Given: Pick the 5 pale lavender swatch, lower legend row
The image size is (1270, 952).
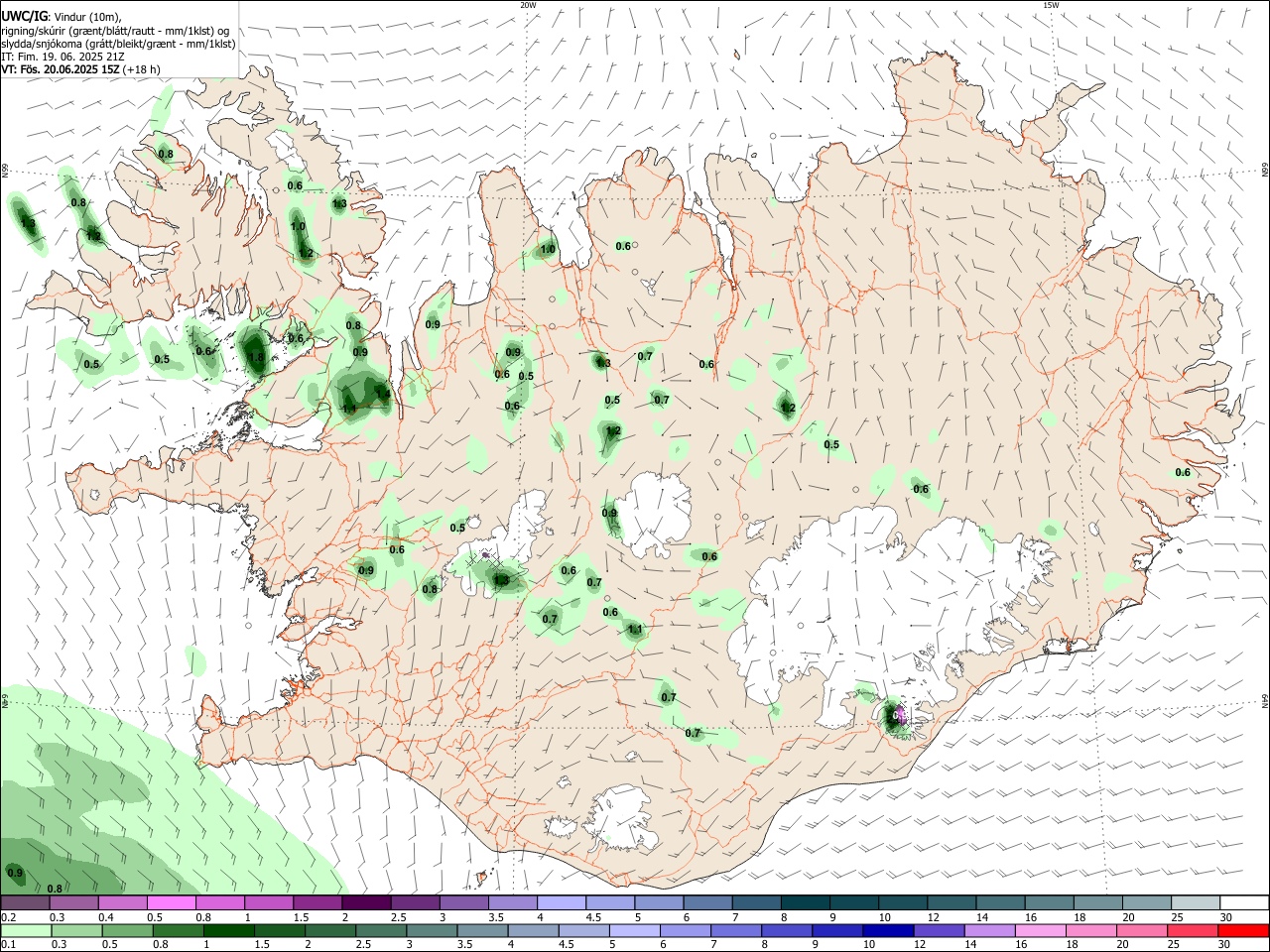Looking at the screenshot, I should point(635,931).
